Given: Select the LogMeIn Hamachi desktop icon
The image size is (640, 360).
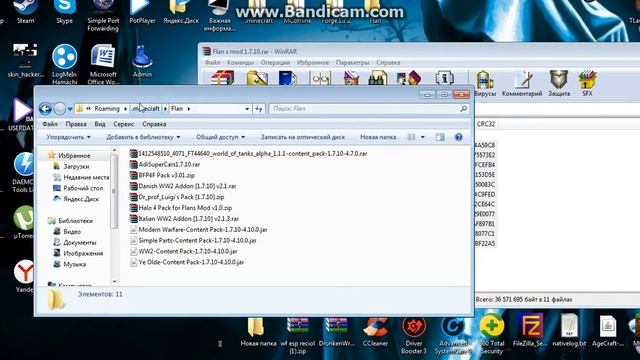Looking at the screenshot, I should point(64,63).
